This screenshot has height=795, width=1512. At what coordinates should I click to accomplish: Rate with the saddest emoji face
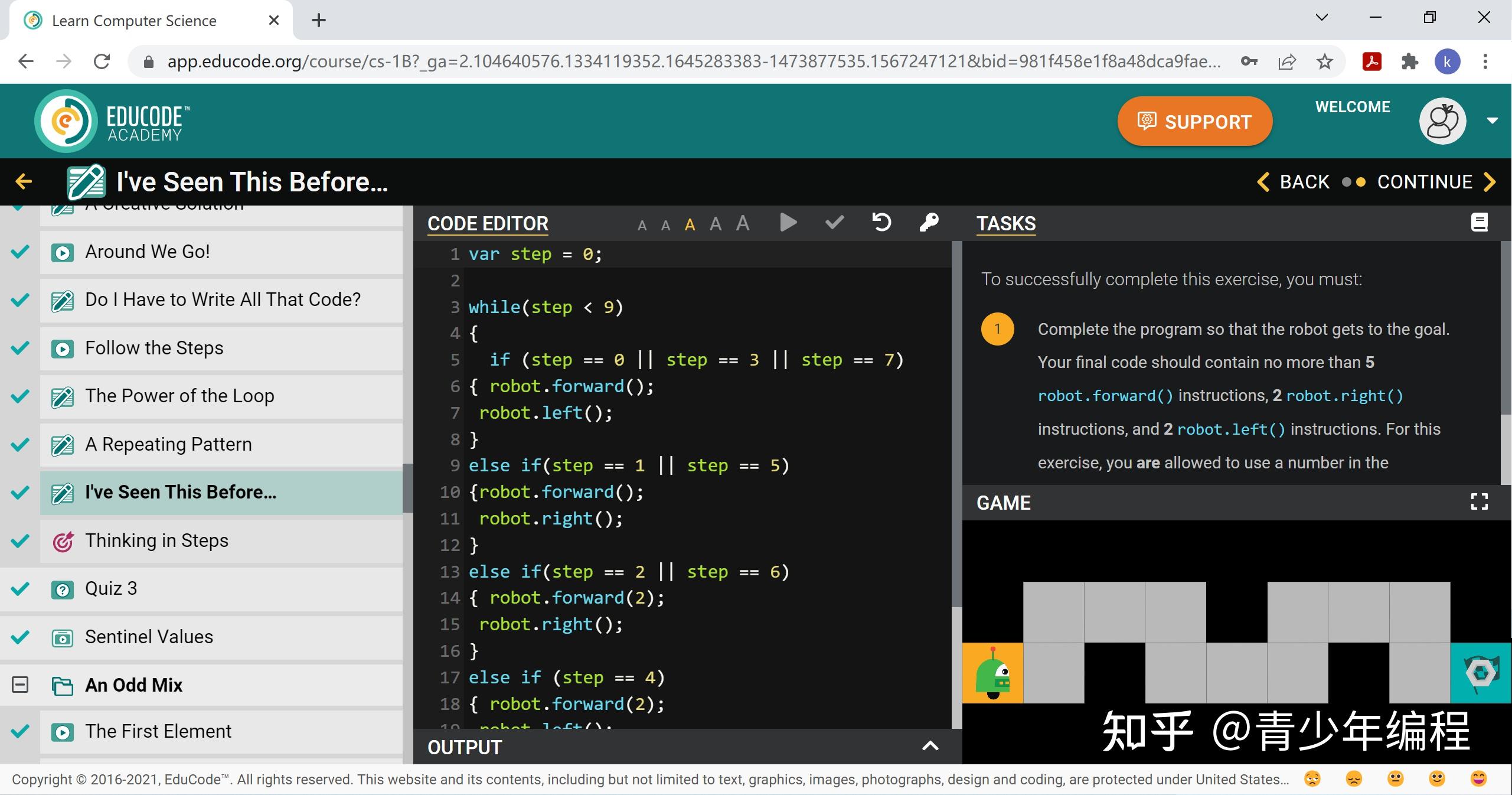point(1312,779)
